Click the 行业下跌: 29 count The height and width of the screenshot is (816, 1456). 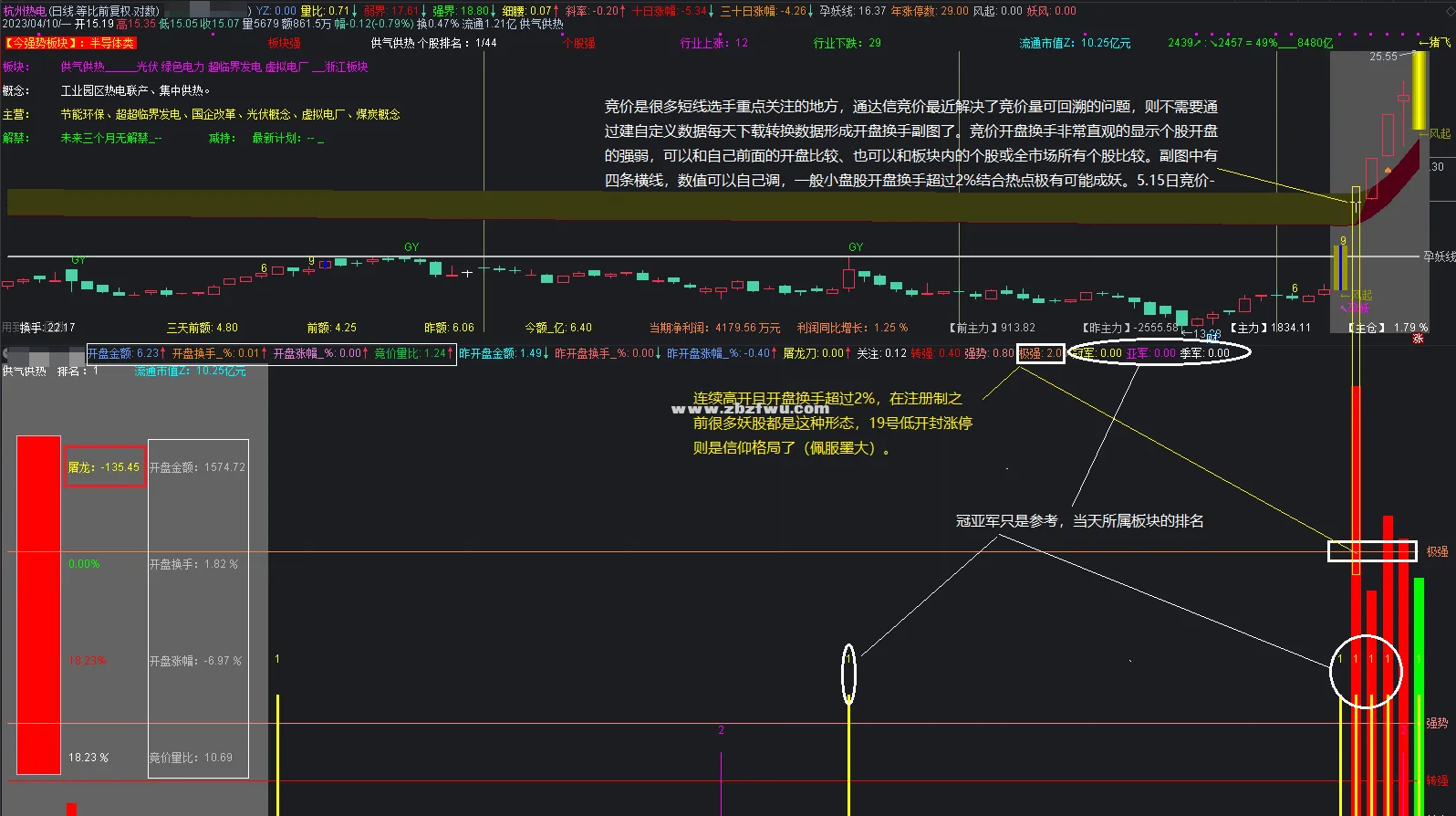847,43
